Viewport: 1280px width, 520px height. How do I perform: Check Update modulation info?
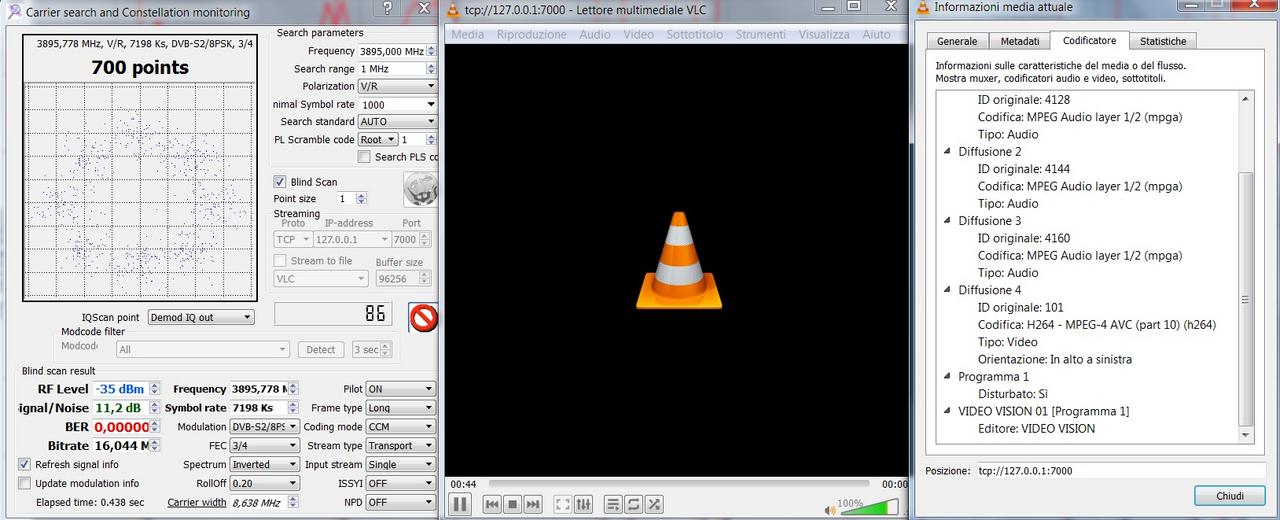[x=24, y=483]
